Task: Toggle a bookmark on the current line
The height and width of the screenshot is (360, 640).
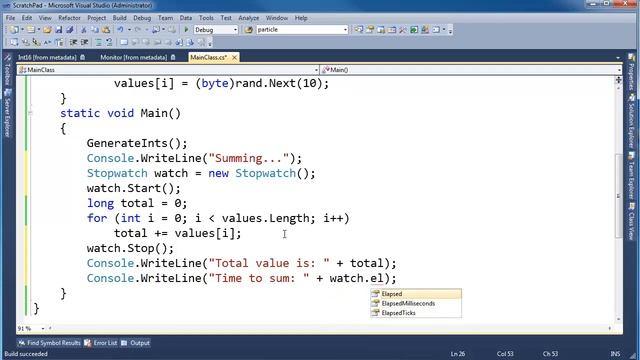Action: click(124, 42)
